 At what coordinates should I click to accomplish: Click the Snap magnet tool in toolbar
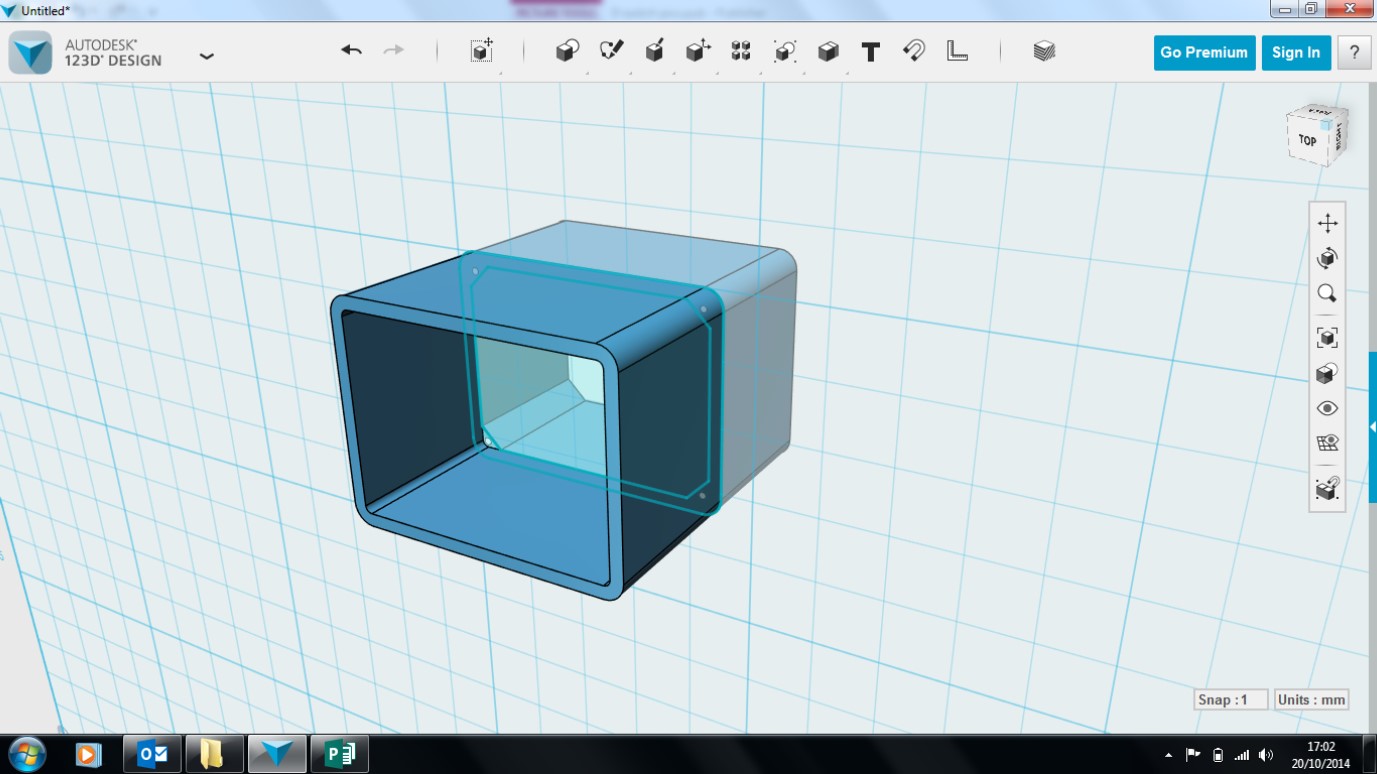point(913,51)
